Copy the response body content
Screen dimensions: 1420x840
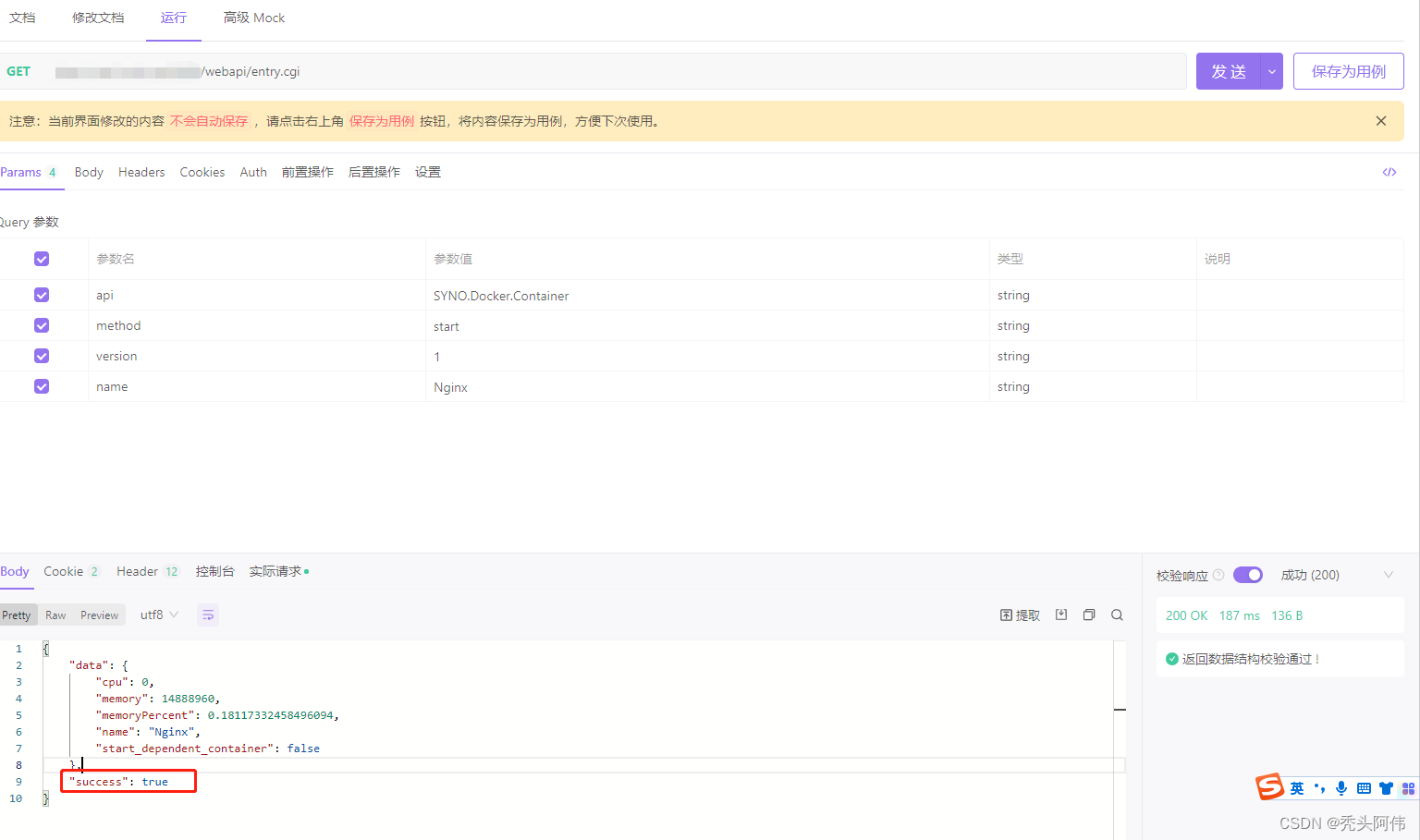click(x=1089, y=615)
